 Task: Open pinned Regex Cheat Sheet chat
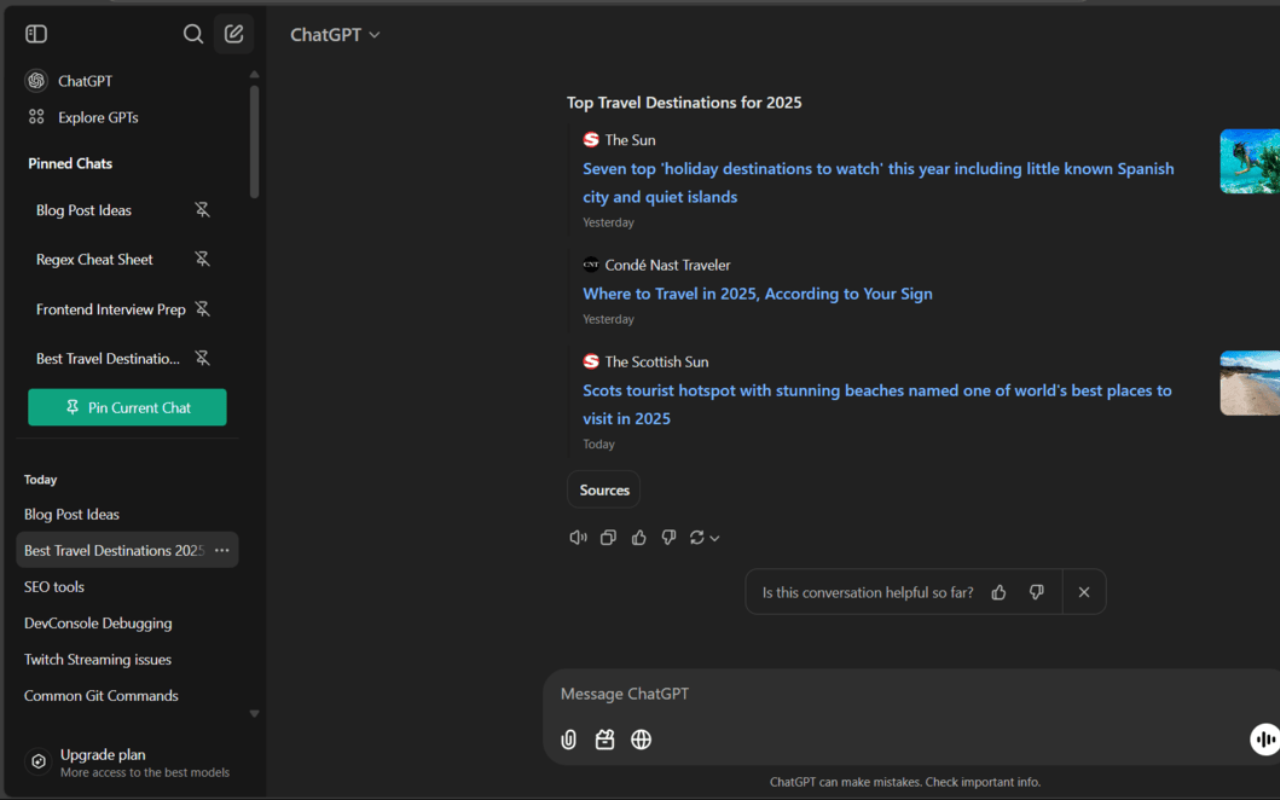point(95,259)
